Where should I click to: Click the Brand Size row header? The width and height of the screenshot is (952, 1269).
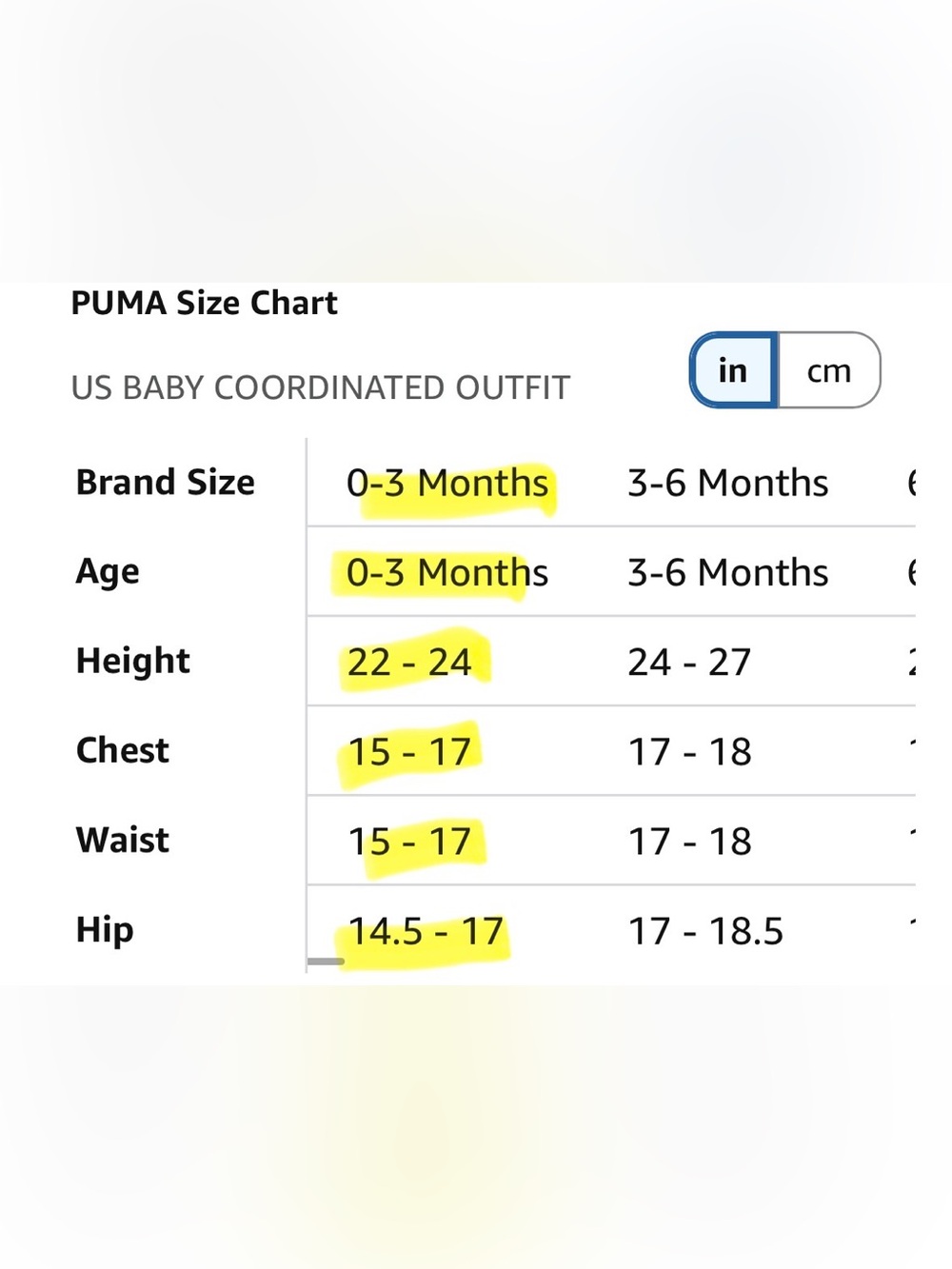[x=166, y=483]
